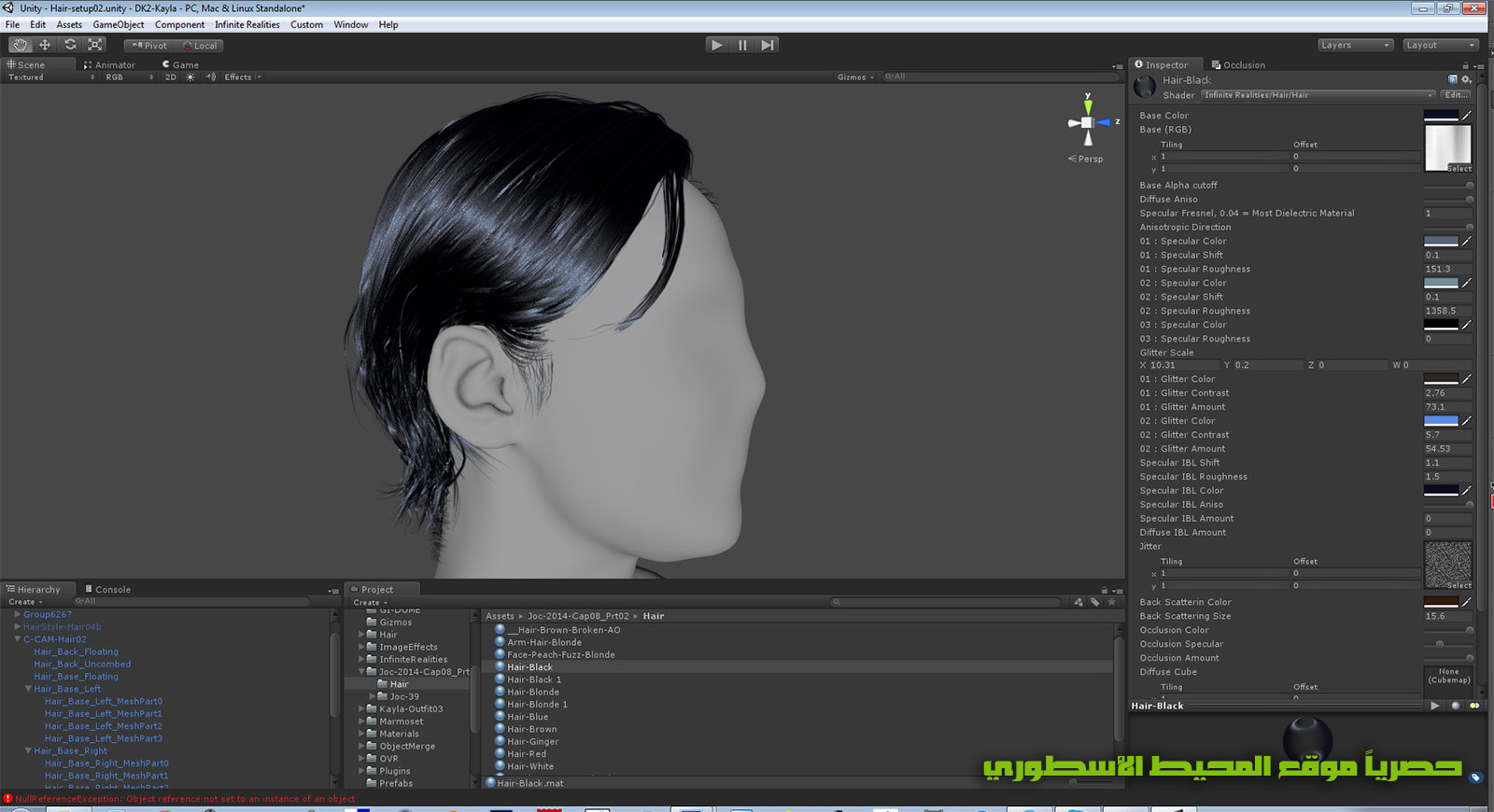Click the shader Edit... button
The width and height of the screenshot is (1494, 812).
click(x=1456, y=95)
